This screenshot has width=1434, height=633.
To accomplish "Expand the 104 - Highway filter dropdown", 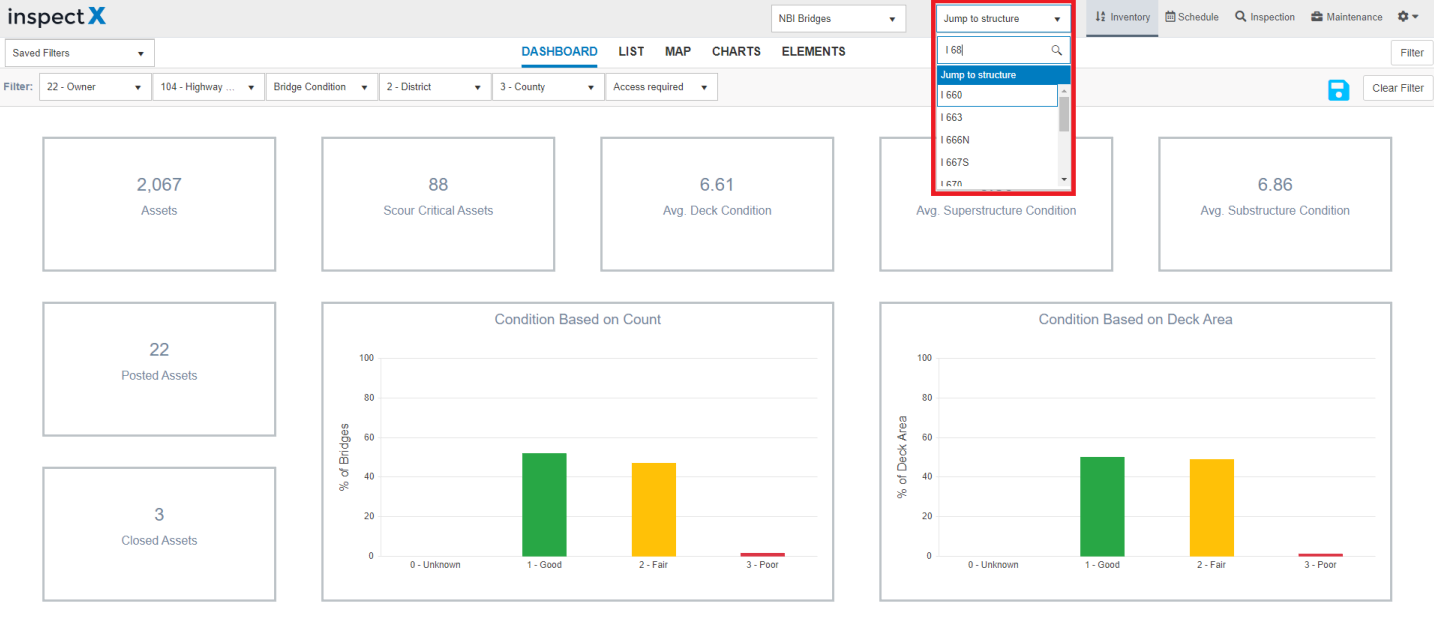I will pos(208,87).
